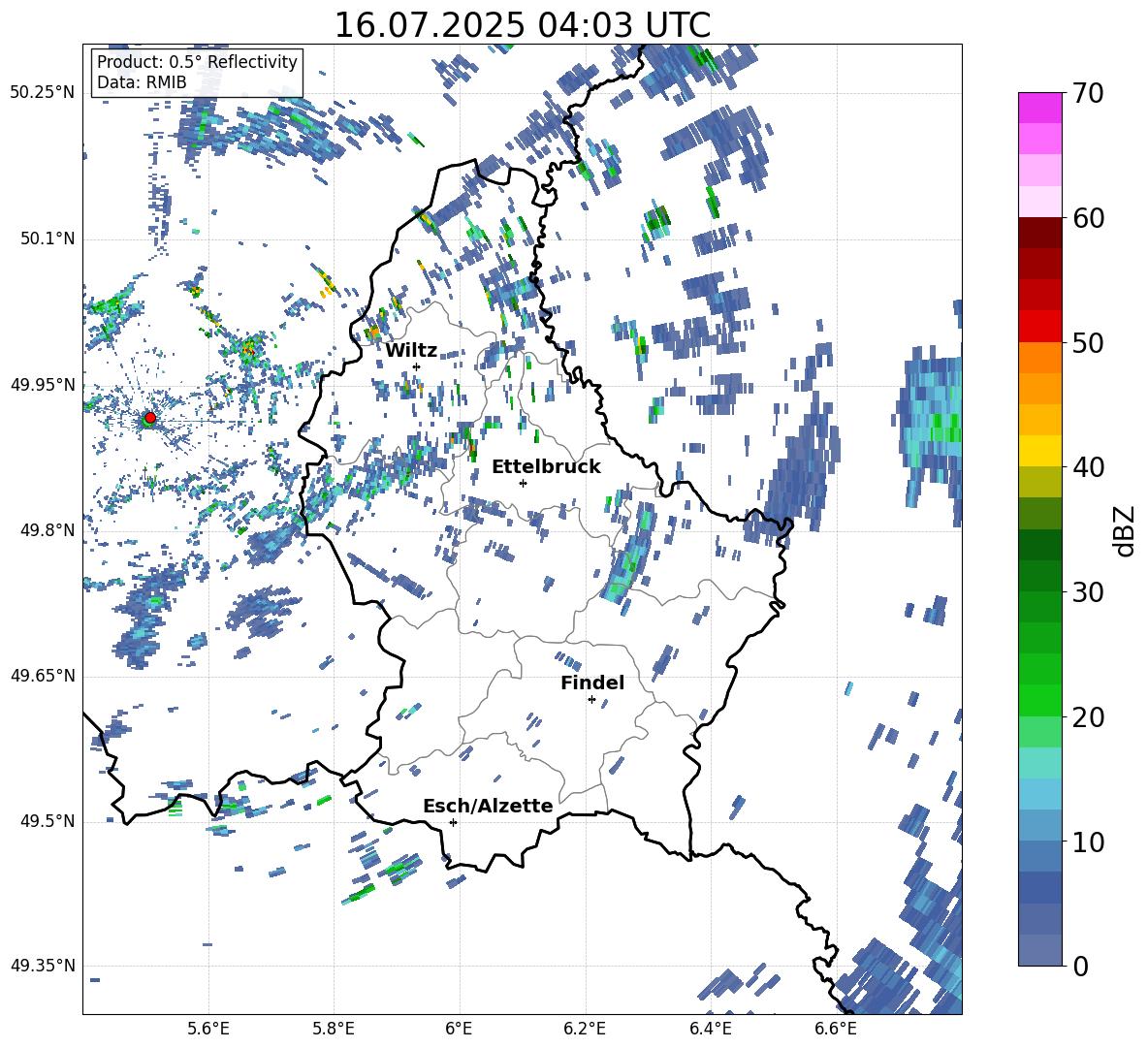Click the Wiltz station cross marker
The image size is (1148, 1048).
(417, 366)
